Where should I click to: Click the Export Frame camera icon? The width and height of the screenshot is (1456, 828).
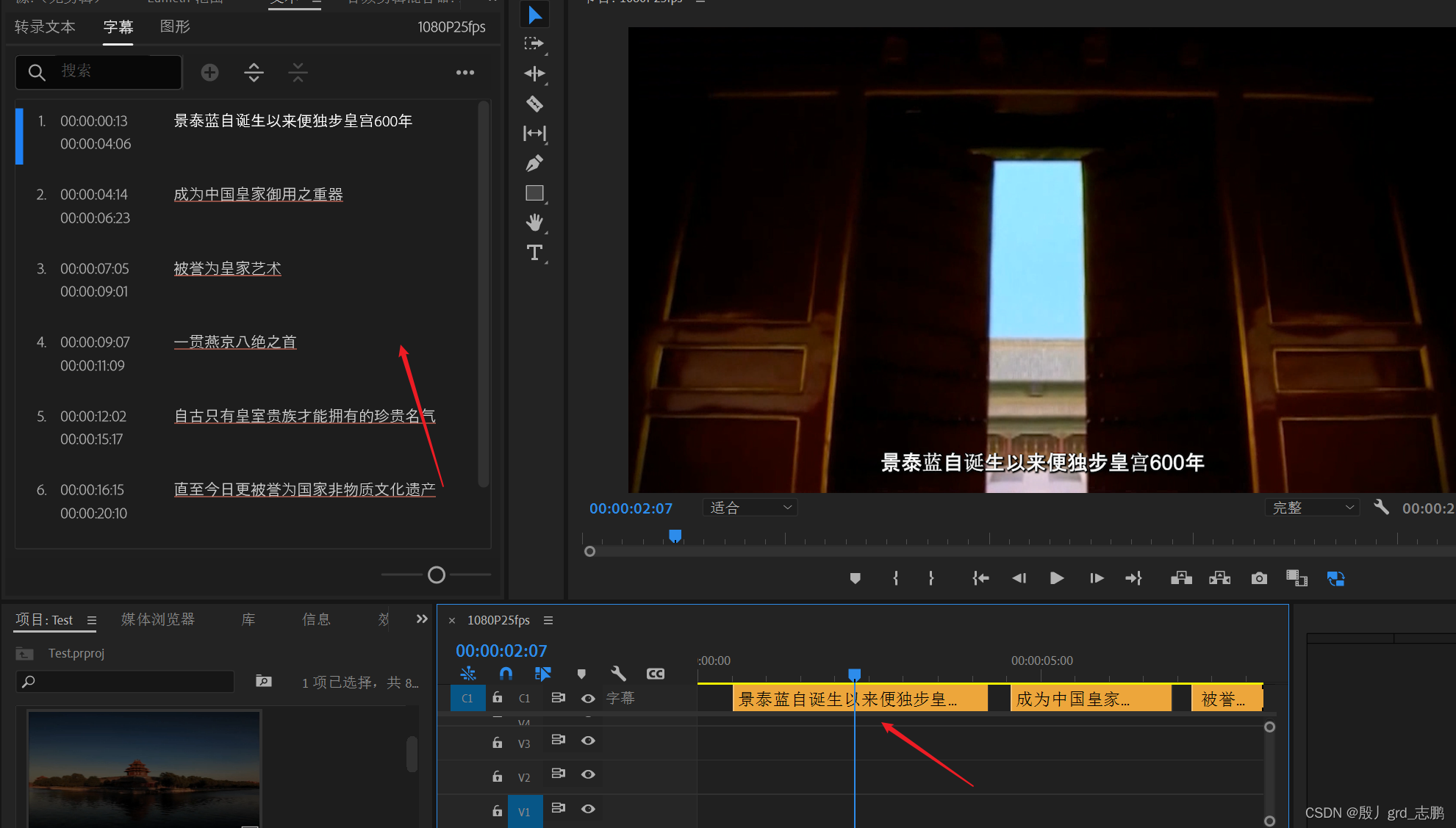(x=1259, y=579)
